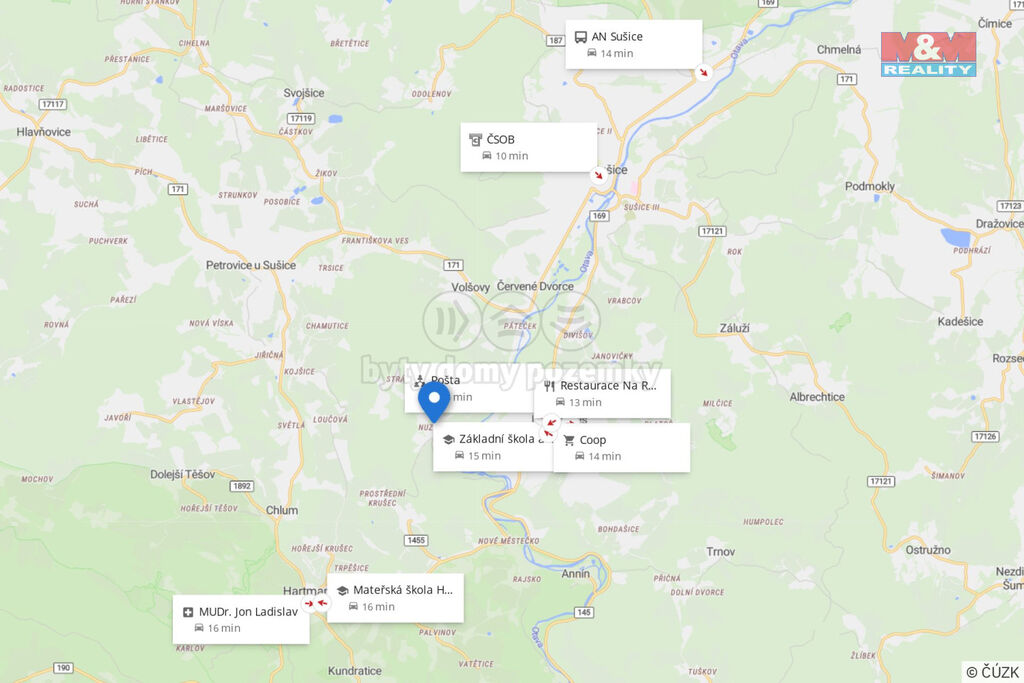Click the red arrow marker below ČSOB card

598,175
